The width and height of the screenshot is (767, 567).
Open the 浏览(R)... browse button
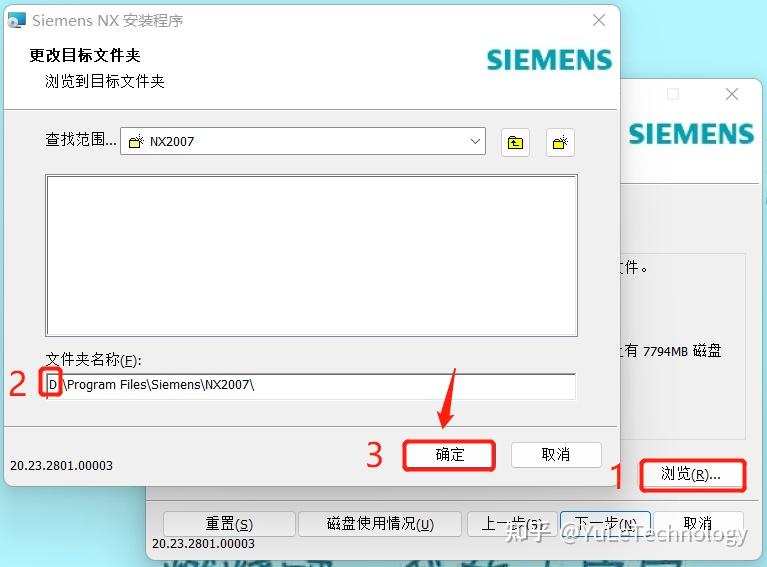pyautogui.click(x=692, y=475)
